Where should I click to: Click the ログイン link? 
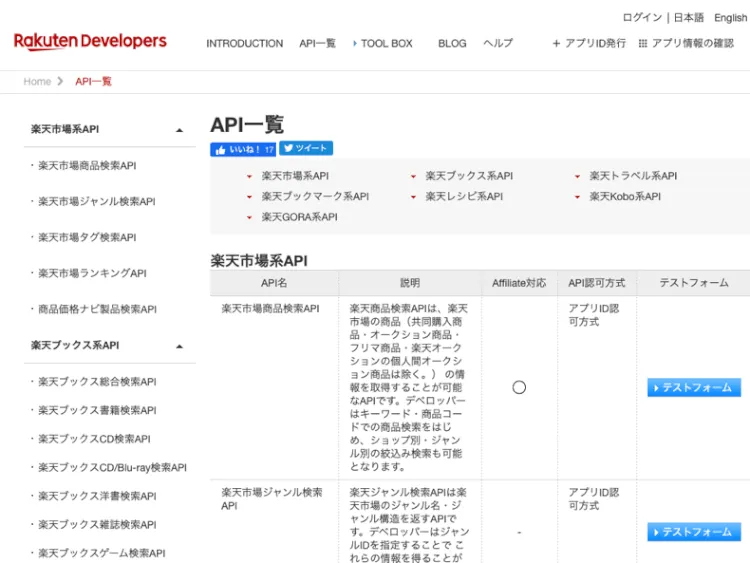[642, 18]
